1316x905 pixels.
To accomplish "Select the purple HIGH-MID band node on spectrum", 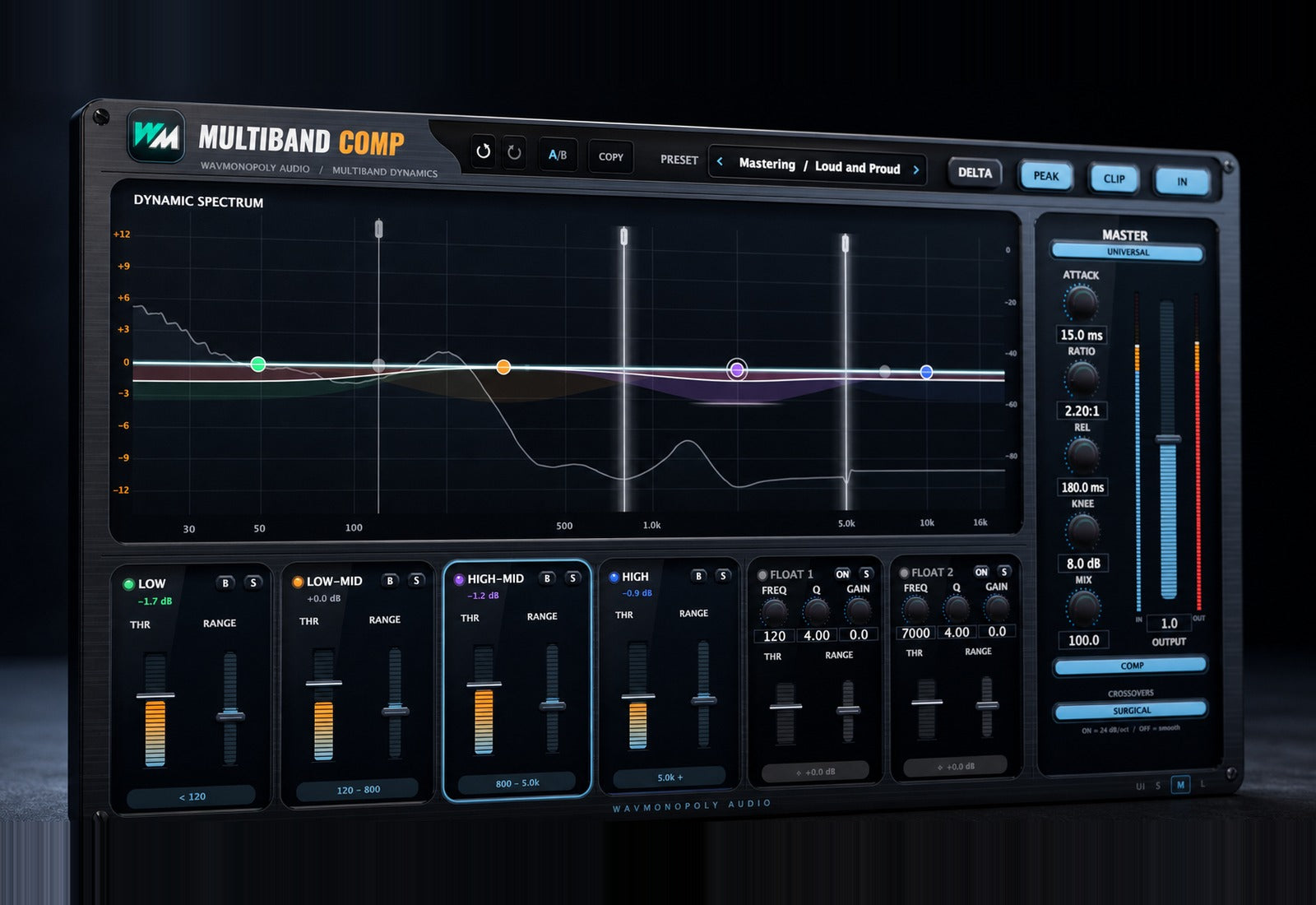I will pyautogui.click(x=737, y=369).
